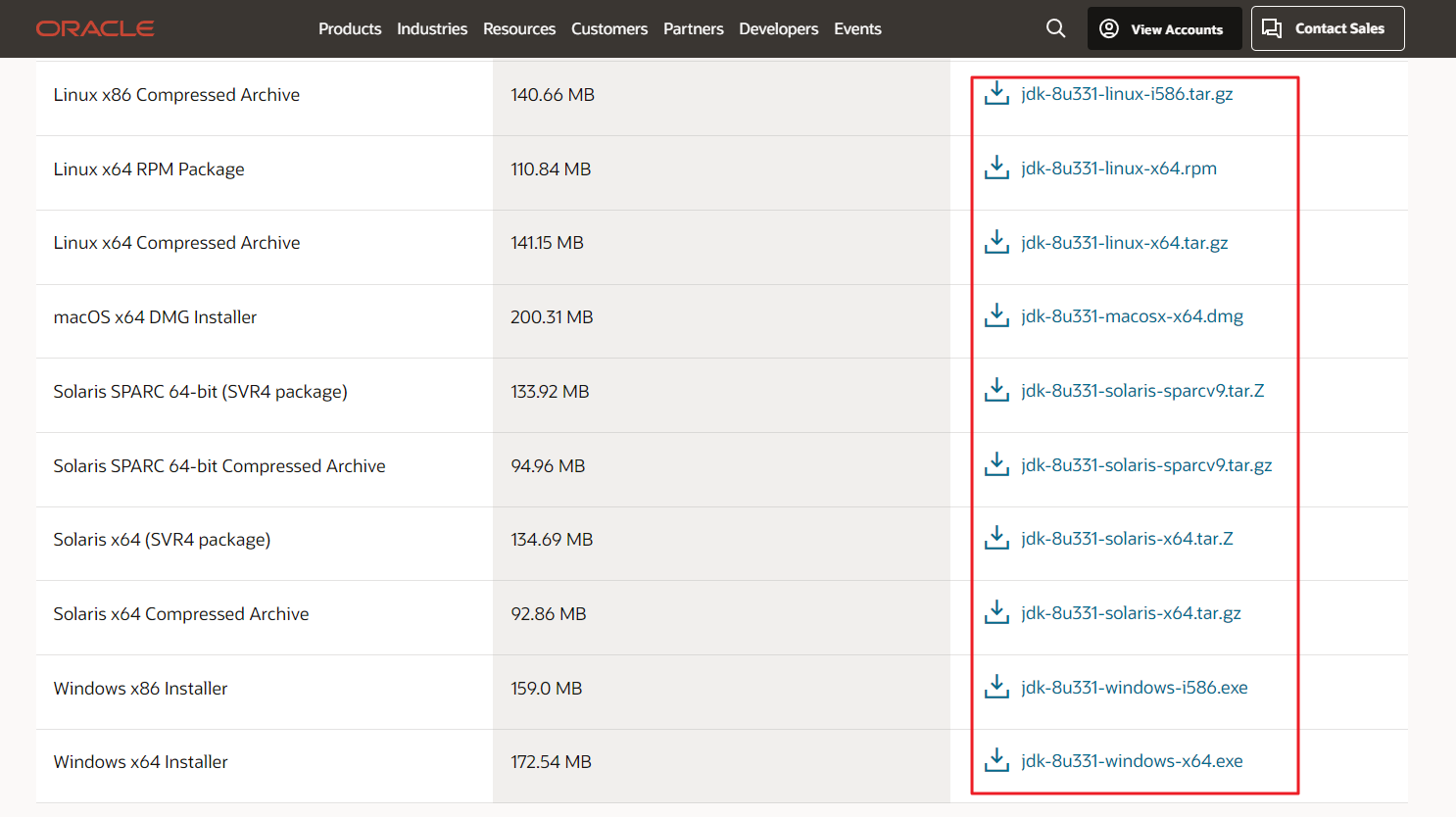Open the Events menu
The image size is (1456, 817).
pos(858,29)
